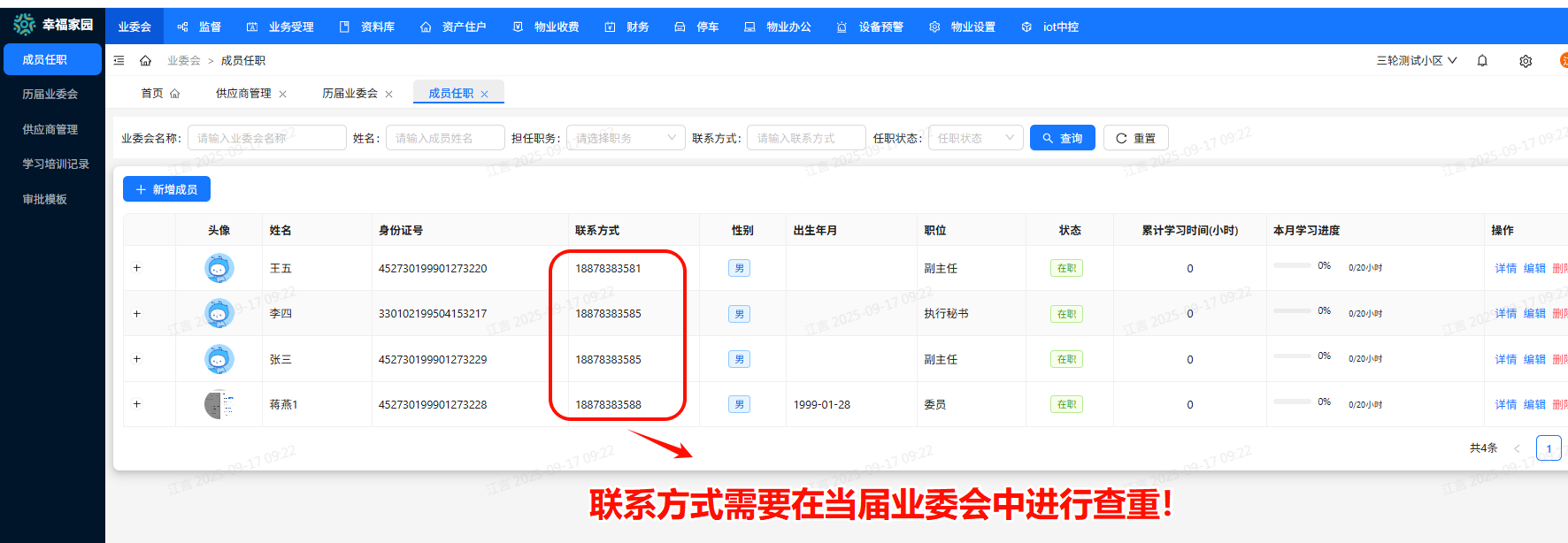Click the 查询 search button
The width and height of the screenshot is (1568, 543).
point(1062,138)
